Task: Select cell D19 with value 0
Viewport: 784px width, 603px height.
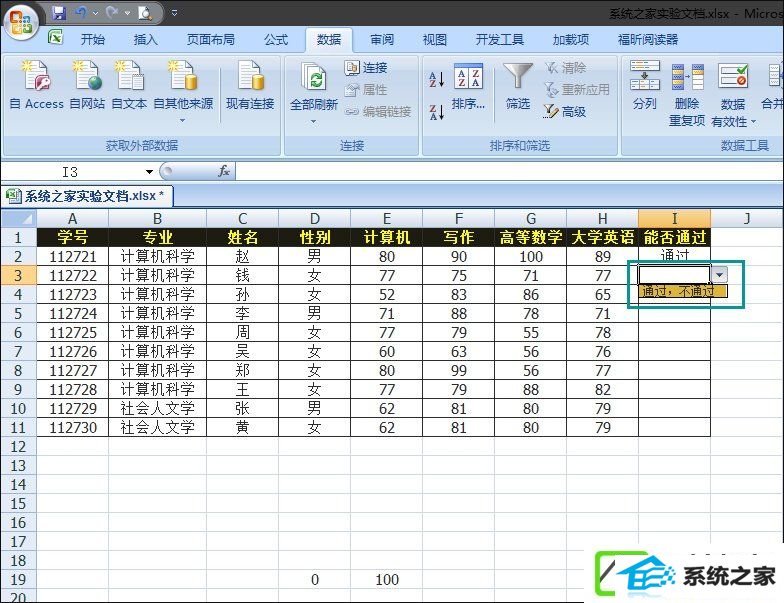Action: (x=314, y=580)
